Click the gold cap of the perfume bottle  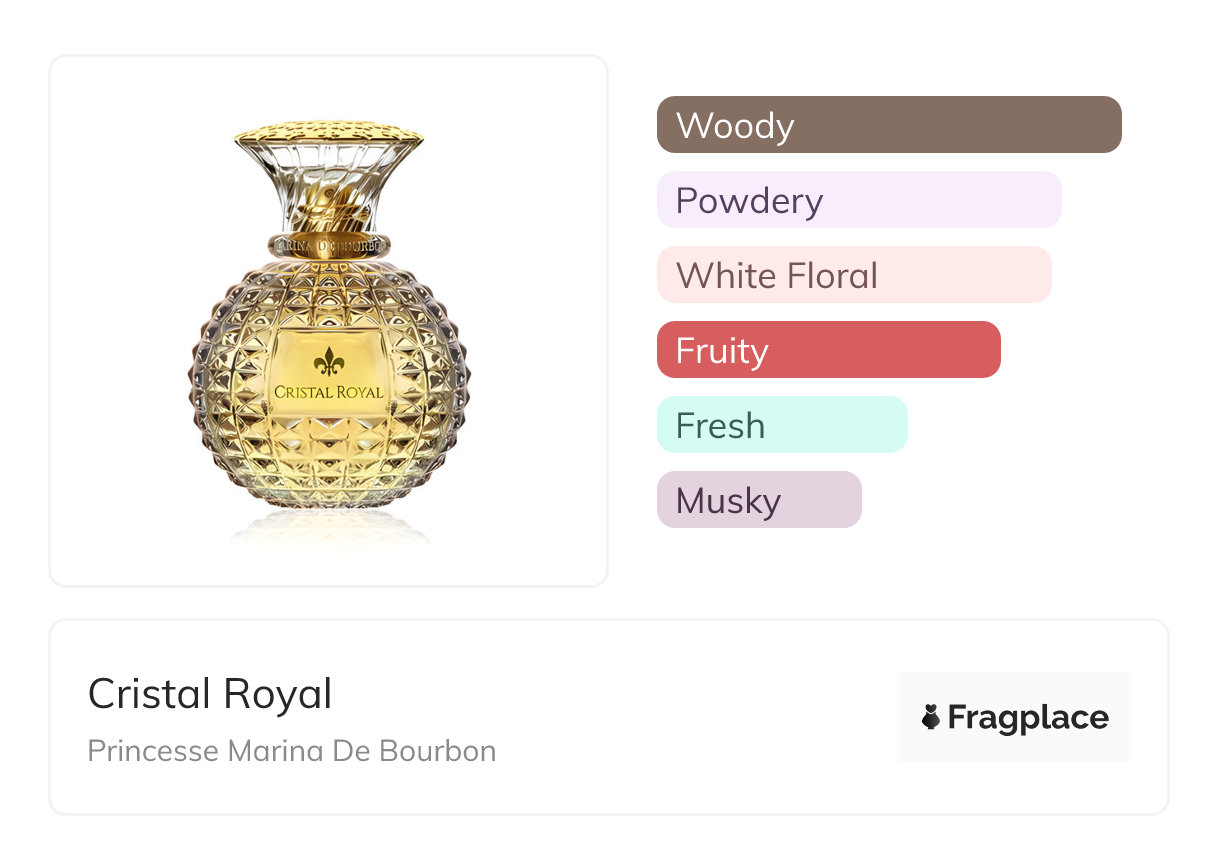(328, 133)
